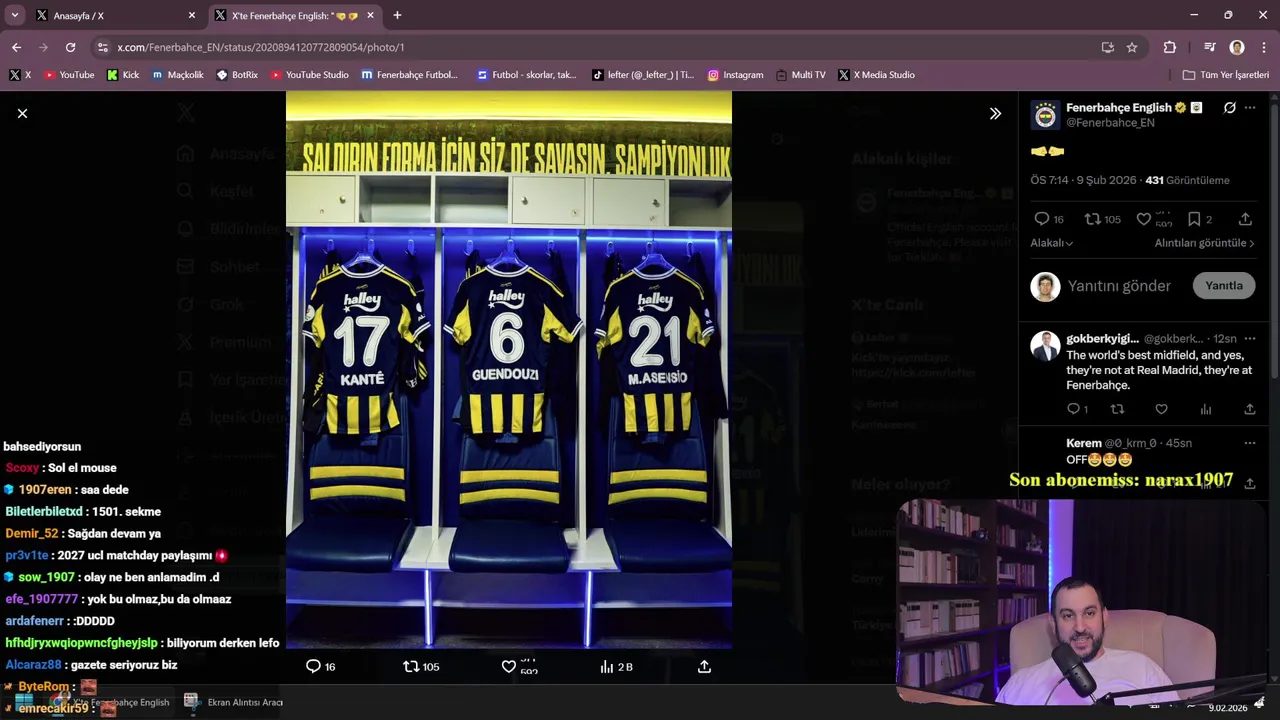Like the photo using heart icon below image
Screen dimensions: 1280x720
click(509, 666)
